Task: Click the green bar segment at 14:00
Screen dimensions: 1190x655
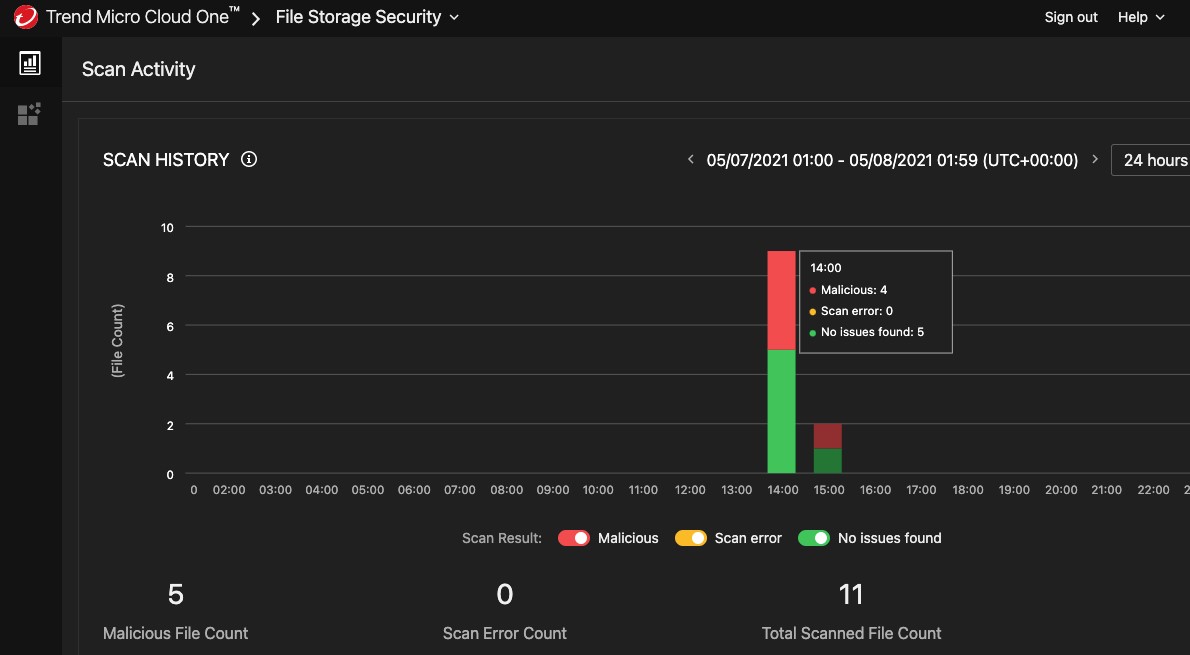Action: 781,411
